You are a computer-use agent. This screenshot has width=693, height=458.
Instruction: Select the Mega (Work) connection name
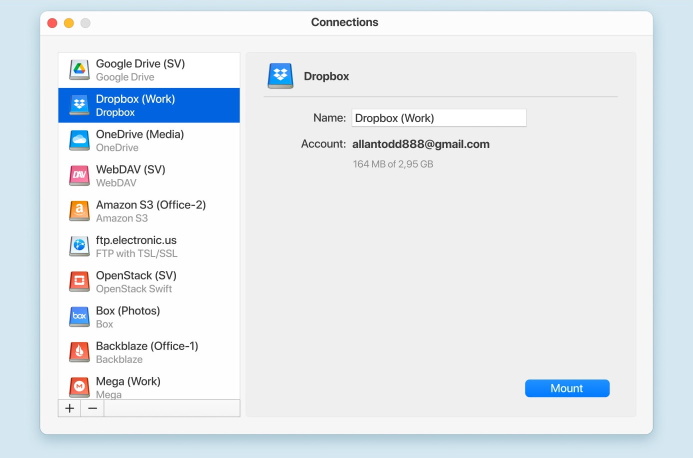pos(128,382)
